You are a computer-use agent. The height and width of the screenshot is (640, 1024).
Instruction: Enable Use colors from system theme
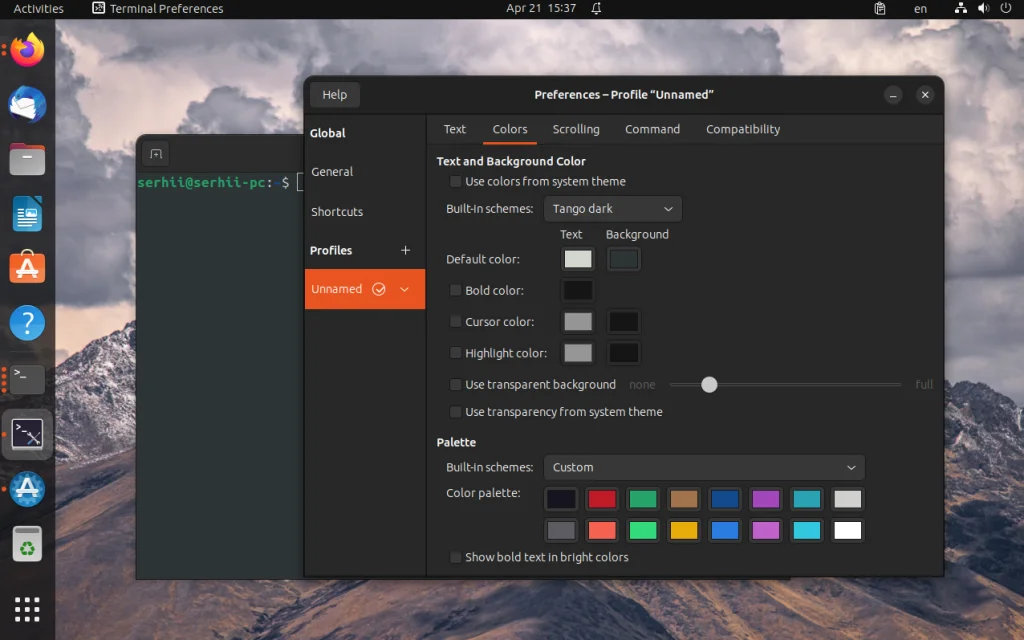[455, 181]
